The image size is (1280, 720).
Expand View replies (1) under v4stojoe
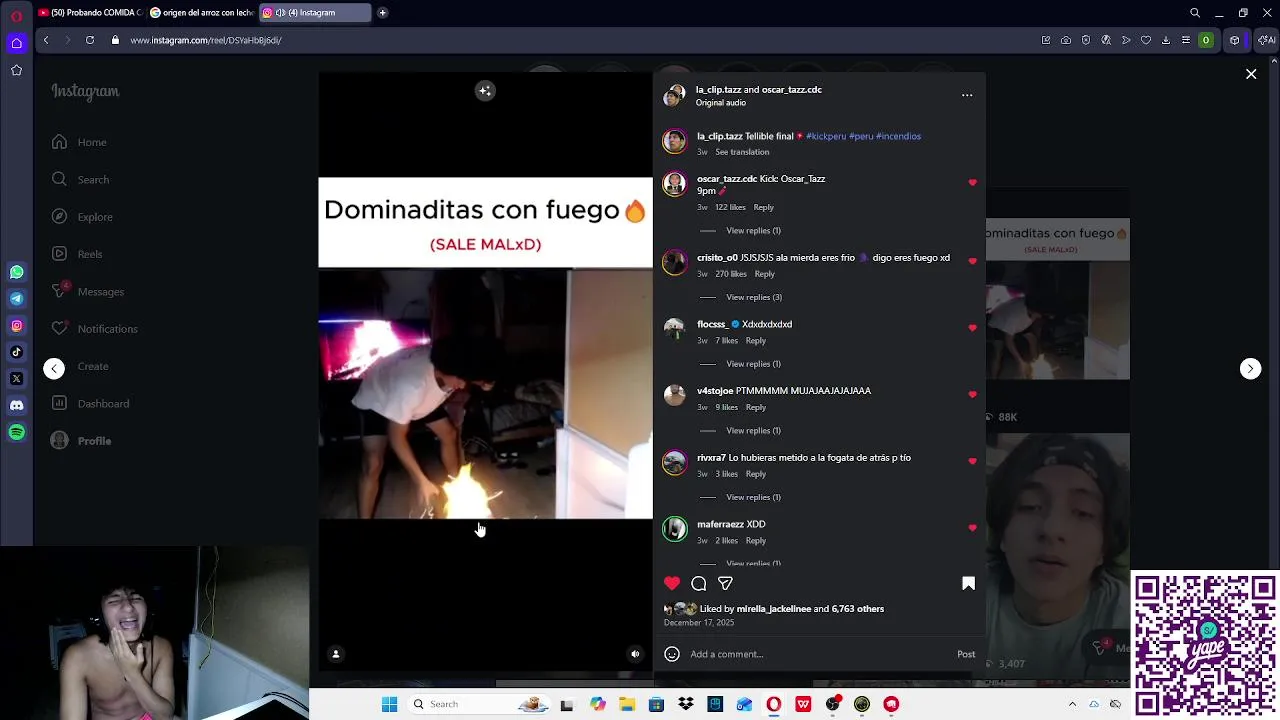coord(753,431)
